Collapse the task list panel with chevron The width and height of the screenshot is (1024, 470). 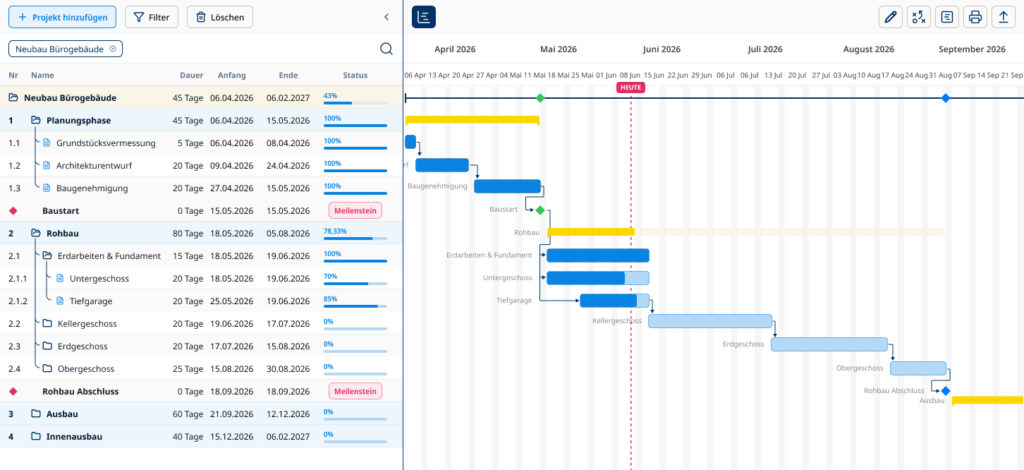coord(386,17)
